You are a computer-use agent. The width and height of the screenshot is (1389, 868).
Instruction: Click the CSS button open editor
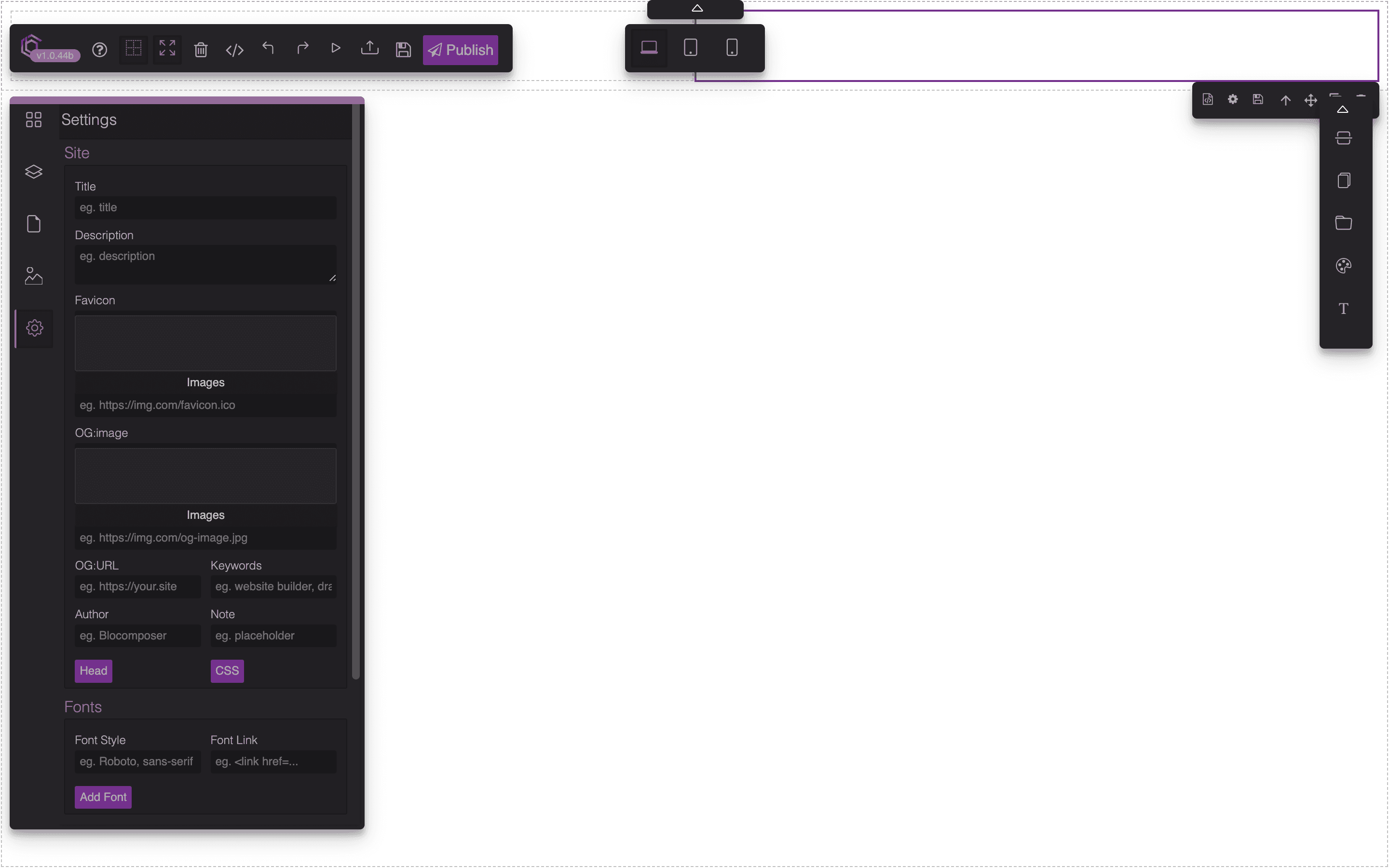(227, 670)
